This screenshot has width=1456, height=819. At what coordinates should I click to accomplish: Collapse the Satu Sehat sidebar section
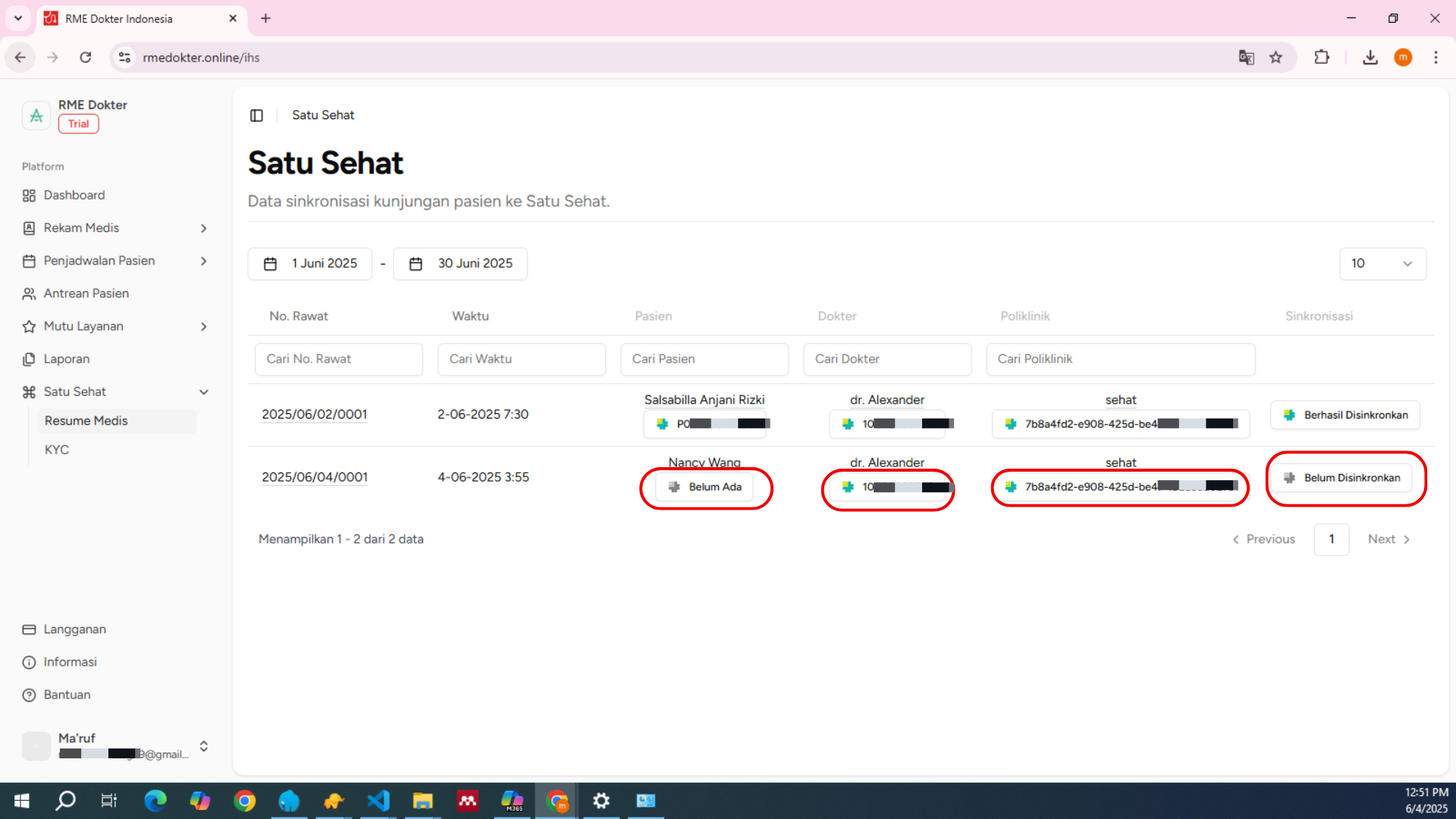pyautogui.click(x=203, y=392)
